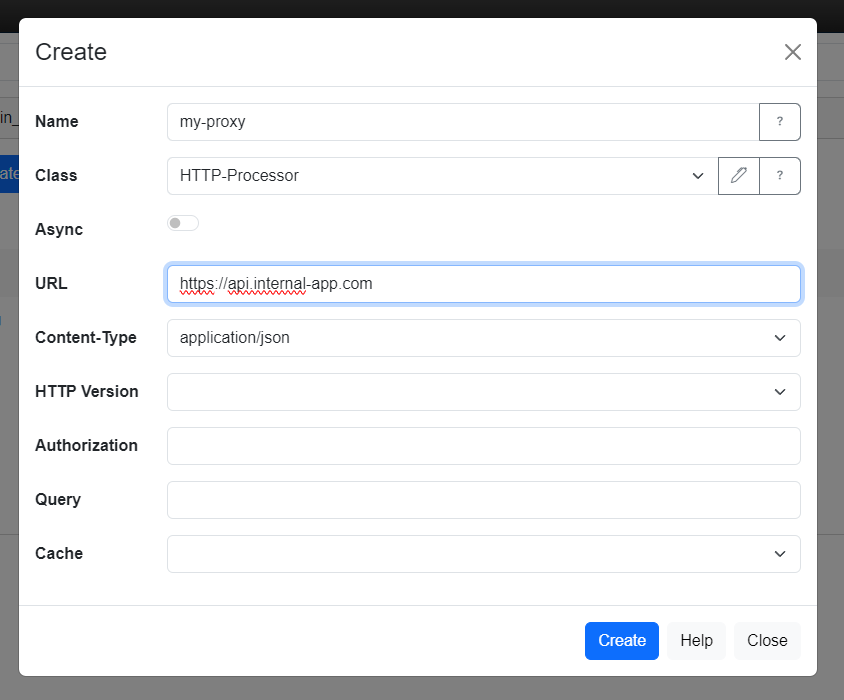Click into the Query input box
This screenshot has width=844, height=700.
click(x=483, y=500)
